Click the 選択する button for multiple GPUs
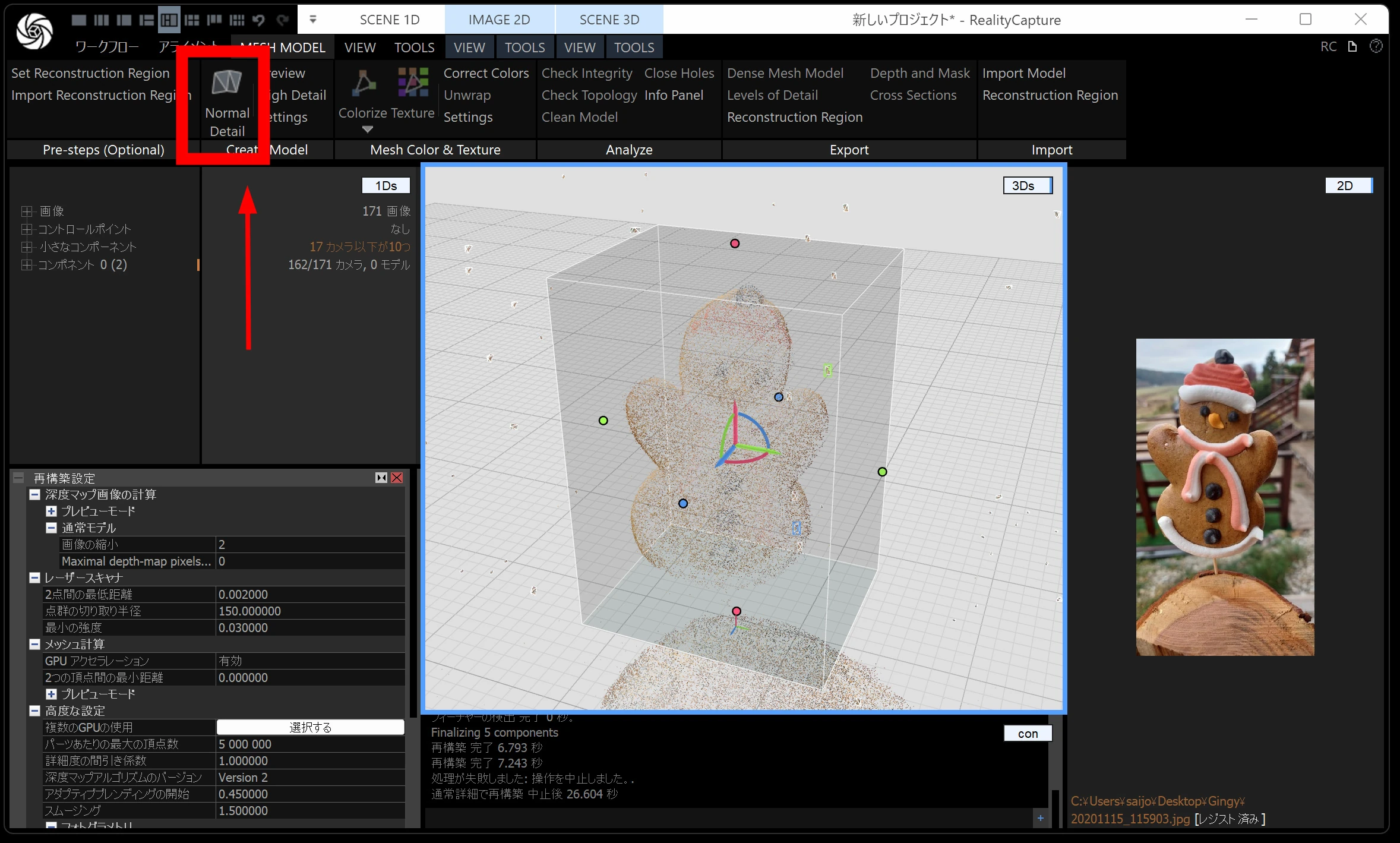This screenshot has width=1400, height=843. [x=310, y=727]
